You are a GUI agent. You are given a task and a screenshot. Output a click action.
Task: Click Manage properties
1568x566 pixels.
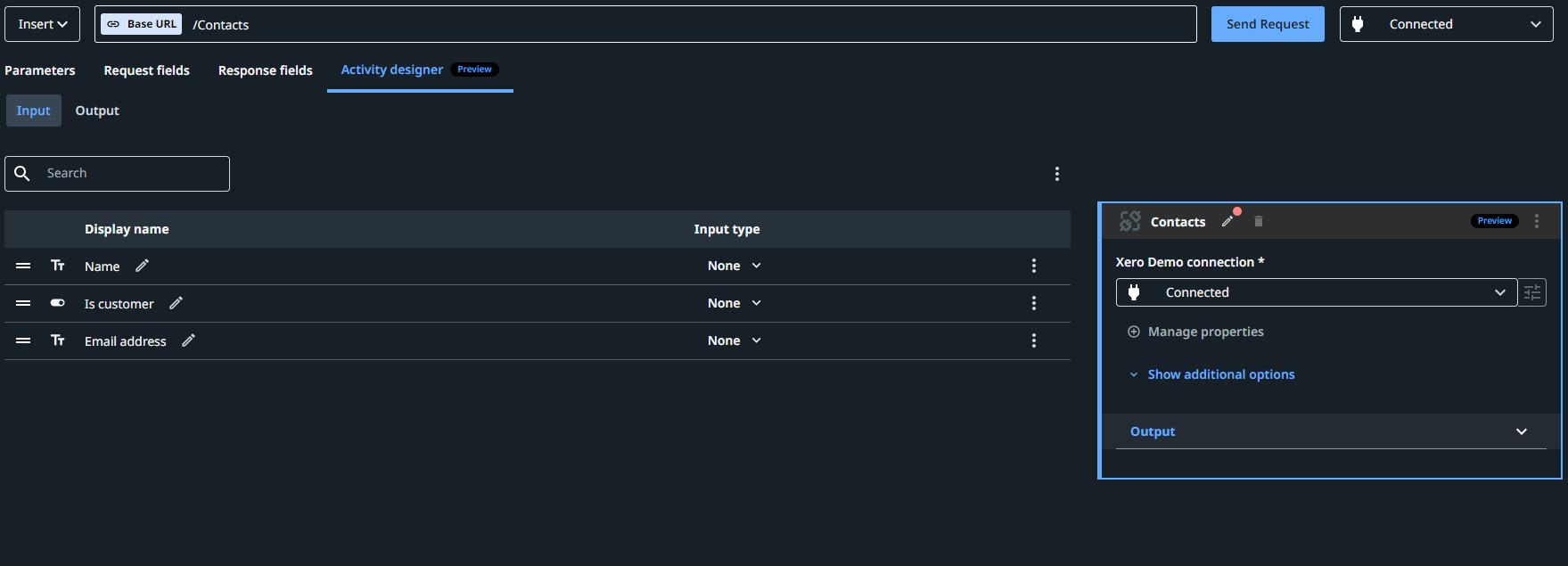point(1196,332)
